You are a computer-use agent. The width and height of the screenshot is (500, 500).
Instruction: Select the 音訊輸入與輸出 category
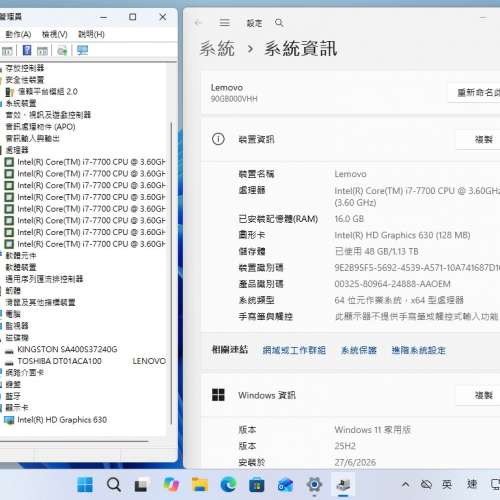[x=33, y=138]
